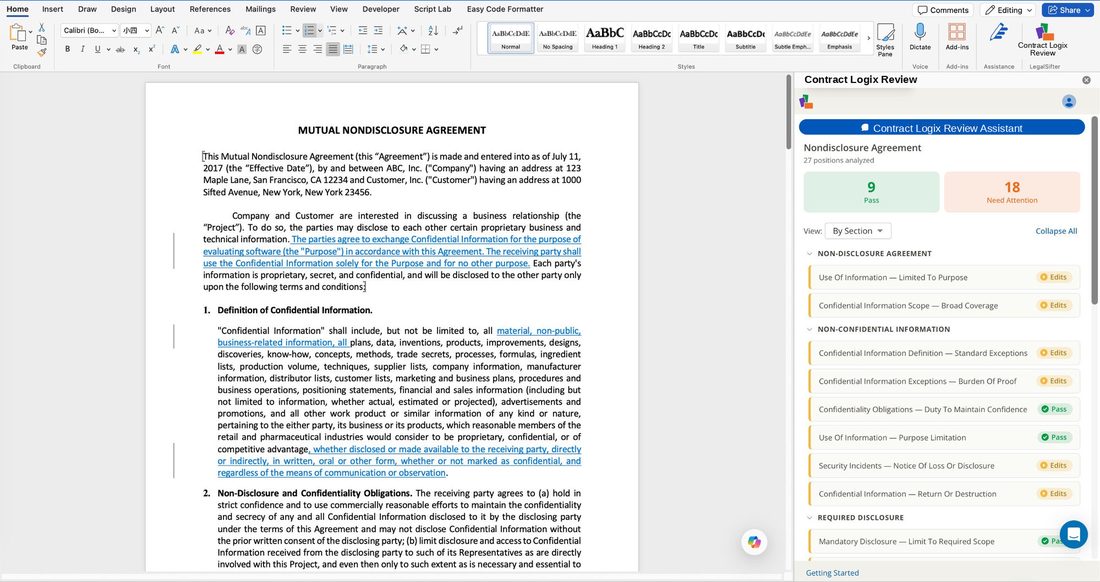Center the paragraph text
This screenshot has width=1100, height=582.
click(302, 49)
